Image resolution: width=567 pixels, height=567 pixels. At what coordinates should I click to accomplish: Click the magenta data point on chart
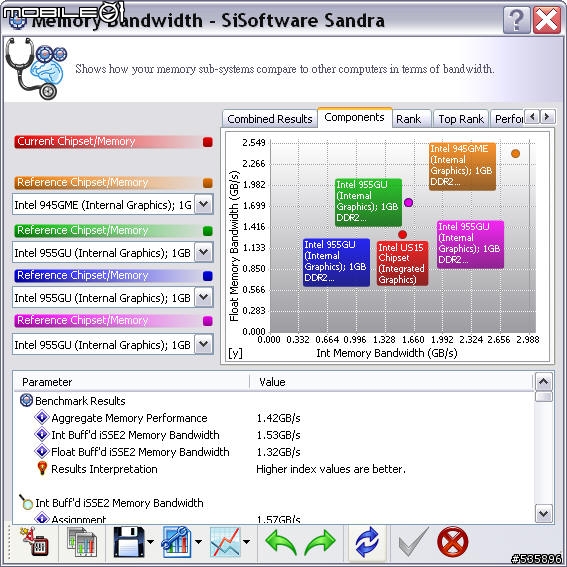tap(408, 202)
